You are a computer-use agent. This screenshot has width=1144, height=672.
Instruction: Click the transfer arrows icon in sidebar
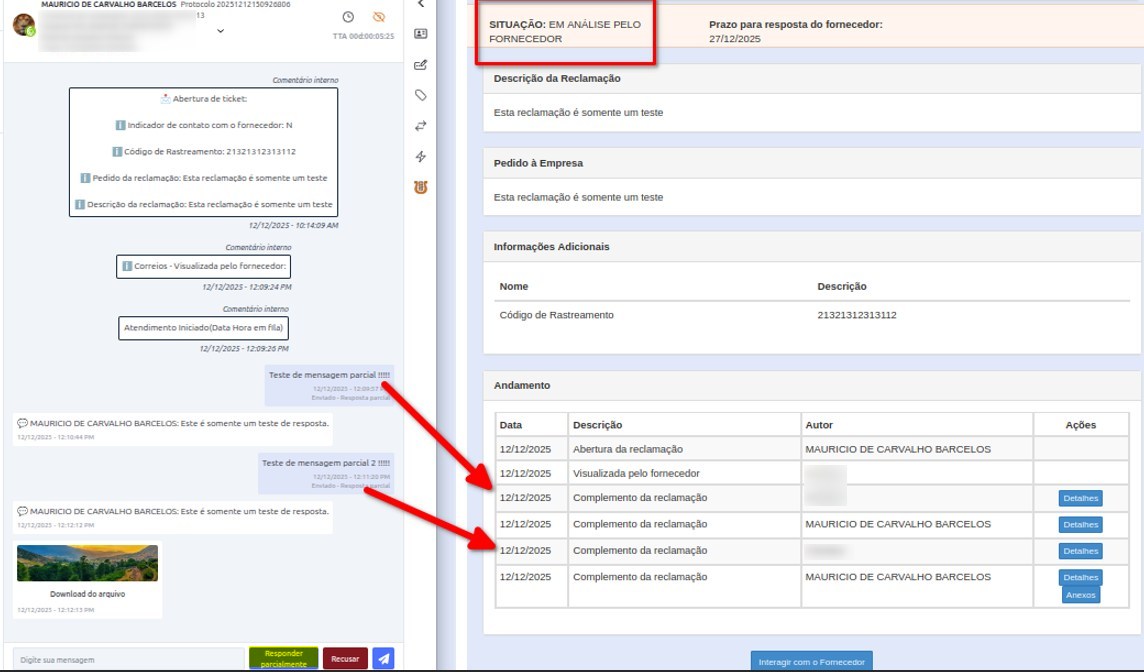(x=421, y=126)
